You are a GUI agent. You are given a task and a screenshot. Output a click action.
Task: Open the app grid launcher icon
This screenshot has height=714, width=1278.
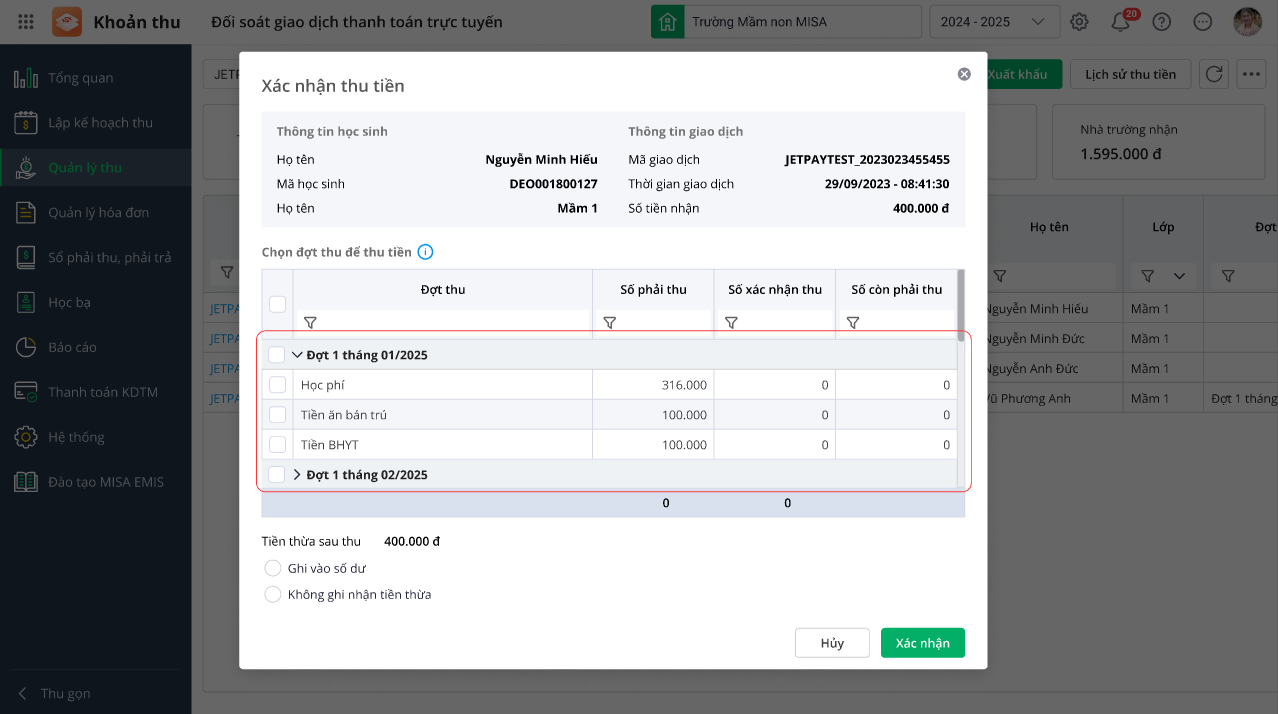point(26,22)
